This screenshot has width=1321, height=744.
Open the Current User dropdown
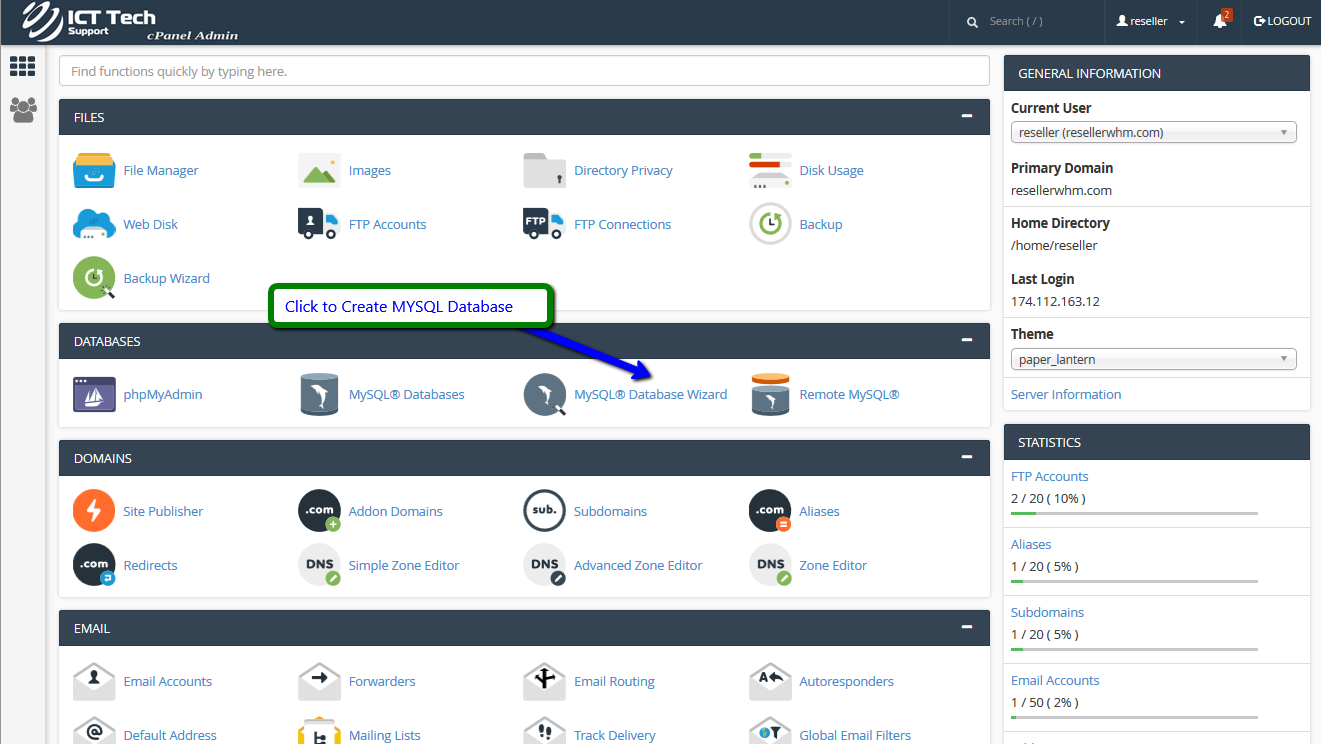1153,132
